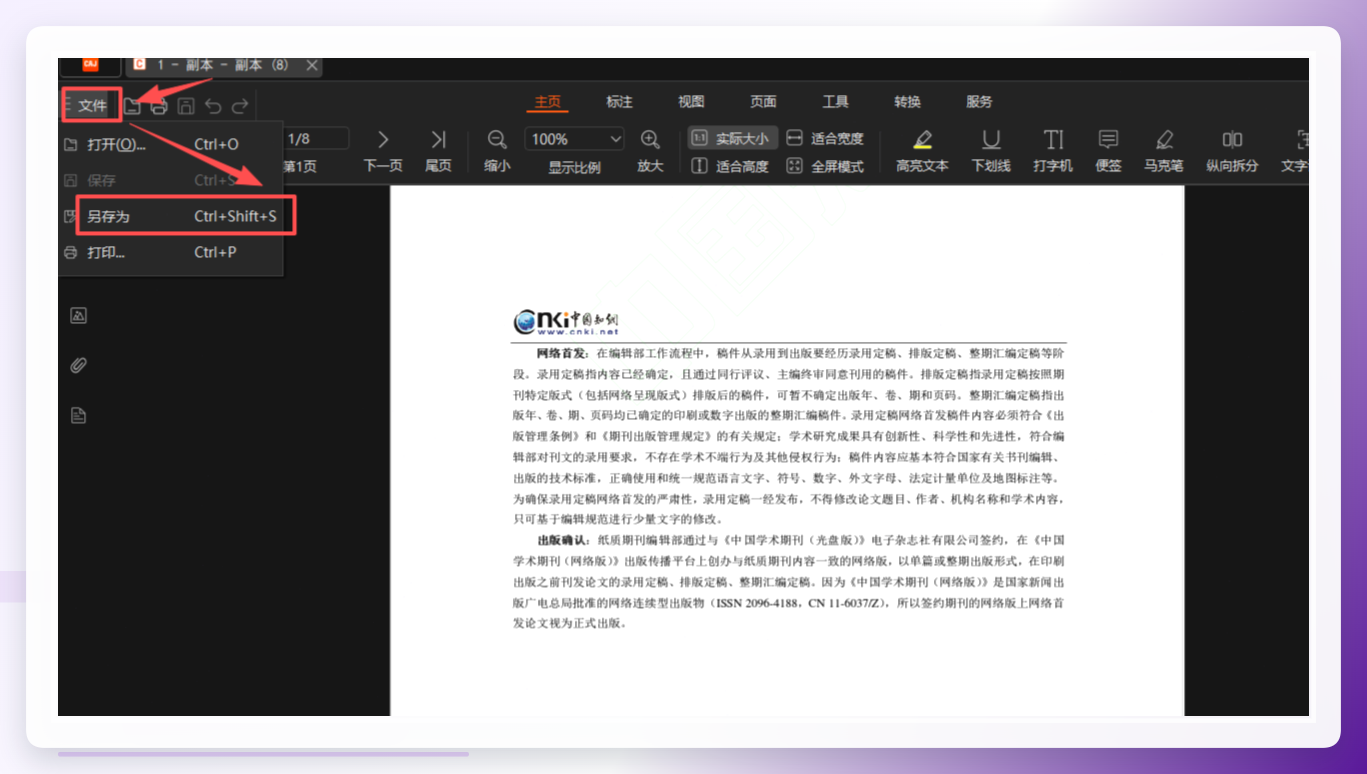This screenshot has width=1367, height=774.
Task: Switch to the 工具 tab
Action: (x=836, y=102)
